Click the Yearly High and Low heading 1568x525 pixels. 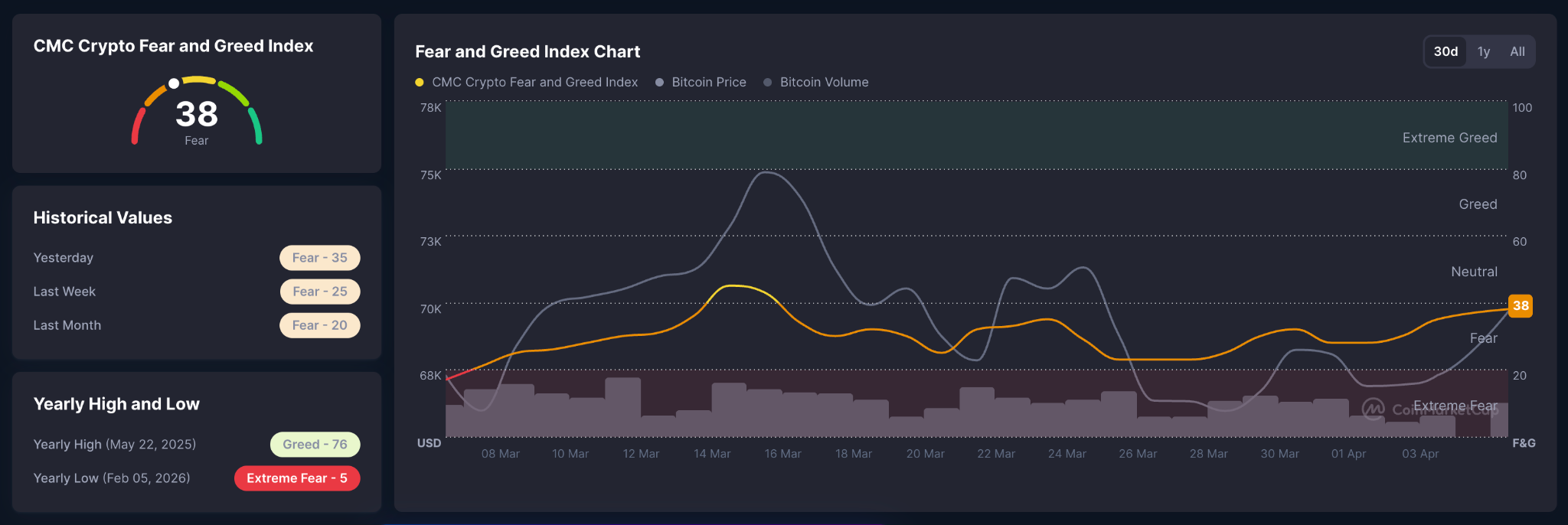pos(116,404)
